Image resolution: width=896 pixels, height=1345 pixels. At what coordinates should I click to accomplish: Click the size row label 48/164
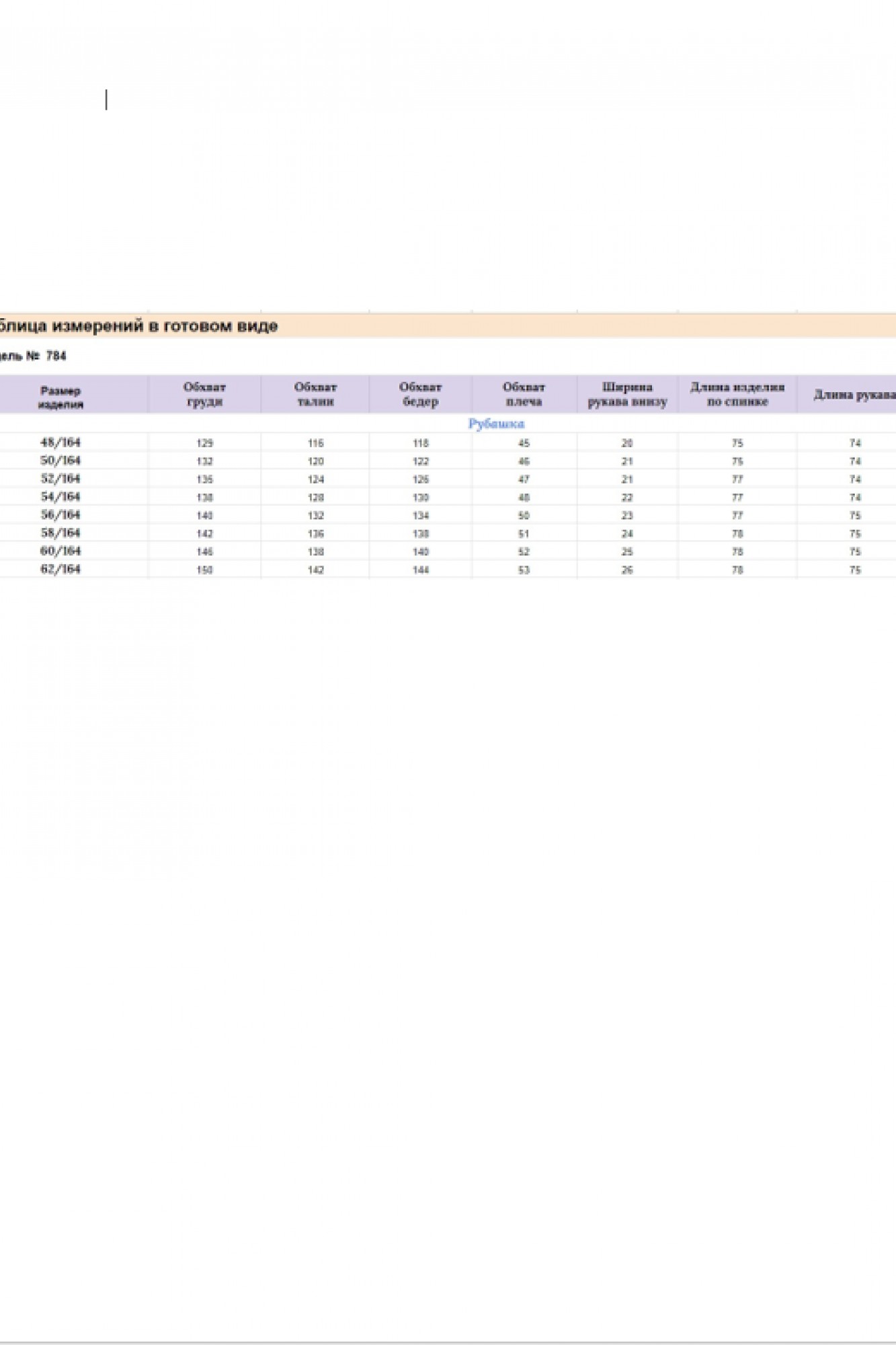pos(60,443)
